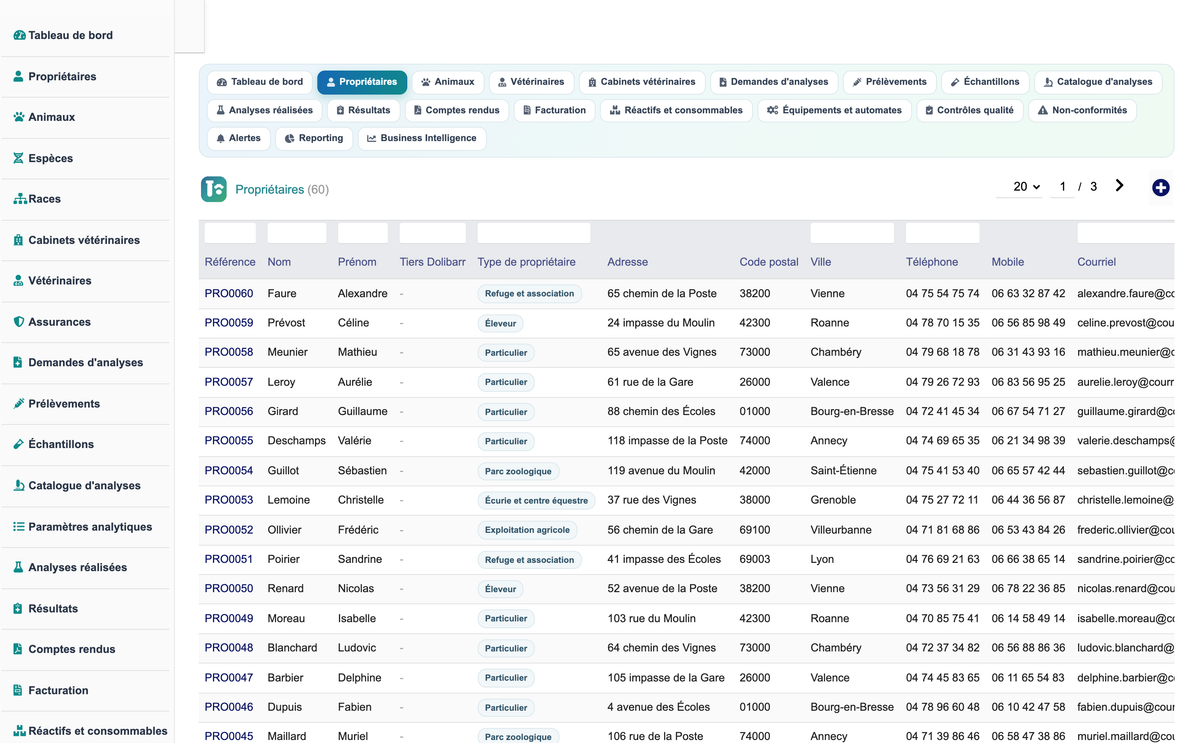Click the Animaux paw icon in sidebar
1200x743 pixels.
coord(19,117)
